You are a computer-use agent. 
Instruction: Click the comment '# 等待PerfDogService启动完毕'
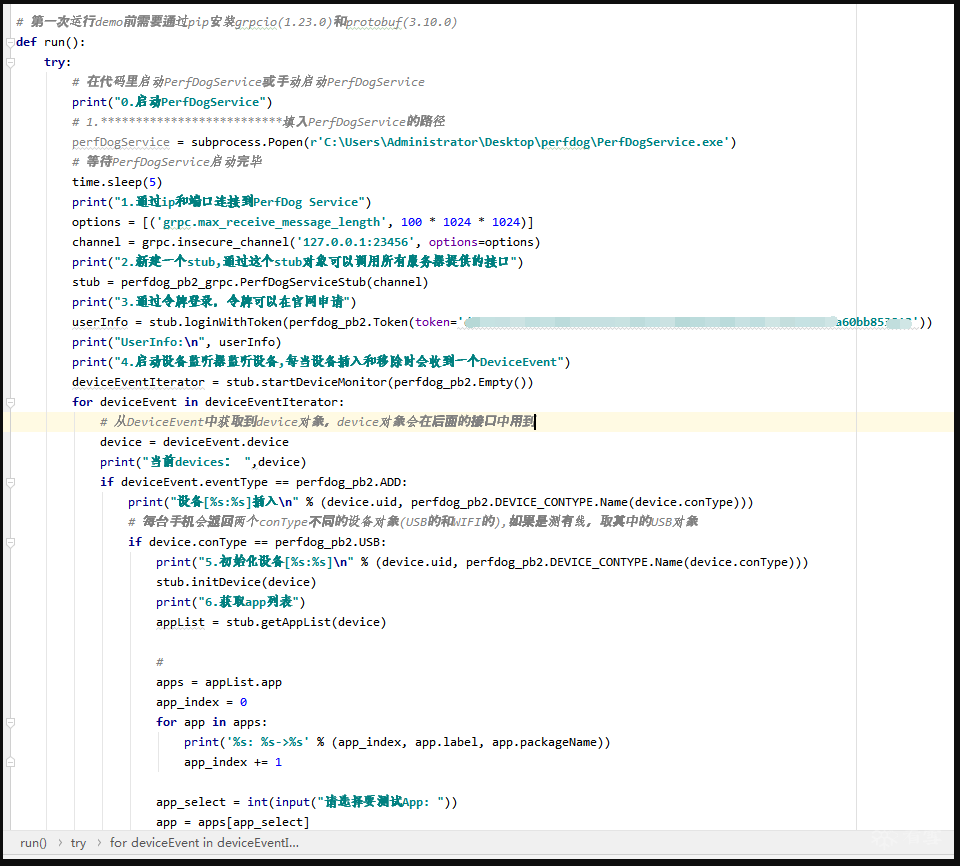click(x=167, y=162)
